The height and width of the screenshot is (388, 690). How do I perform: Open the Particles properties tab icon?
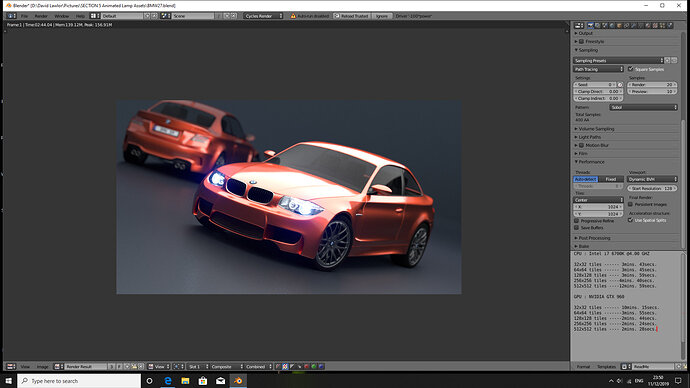pyautogui.click(x=662, y=26)
